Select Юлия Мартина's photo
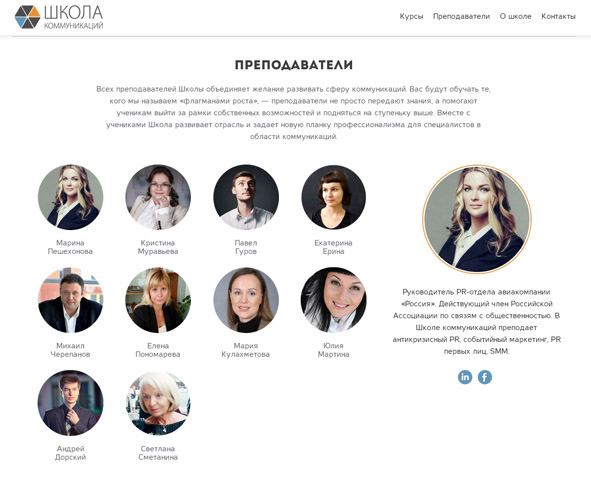 tap(334, 300)
